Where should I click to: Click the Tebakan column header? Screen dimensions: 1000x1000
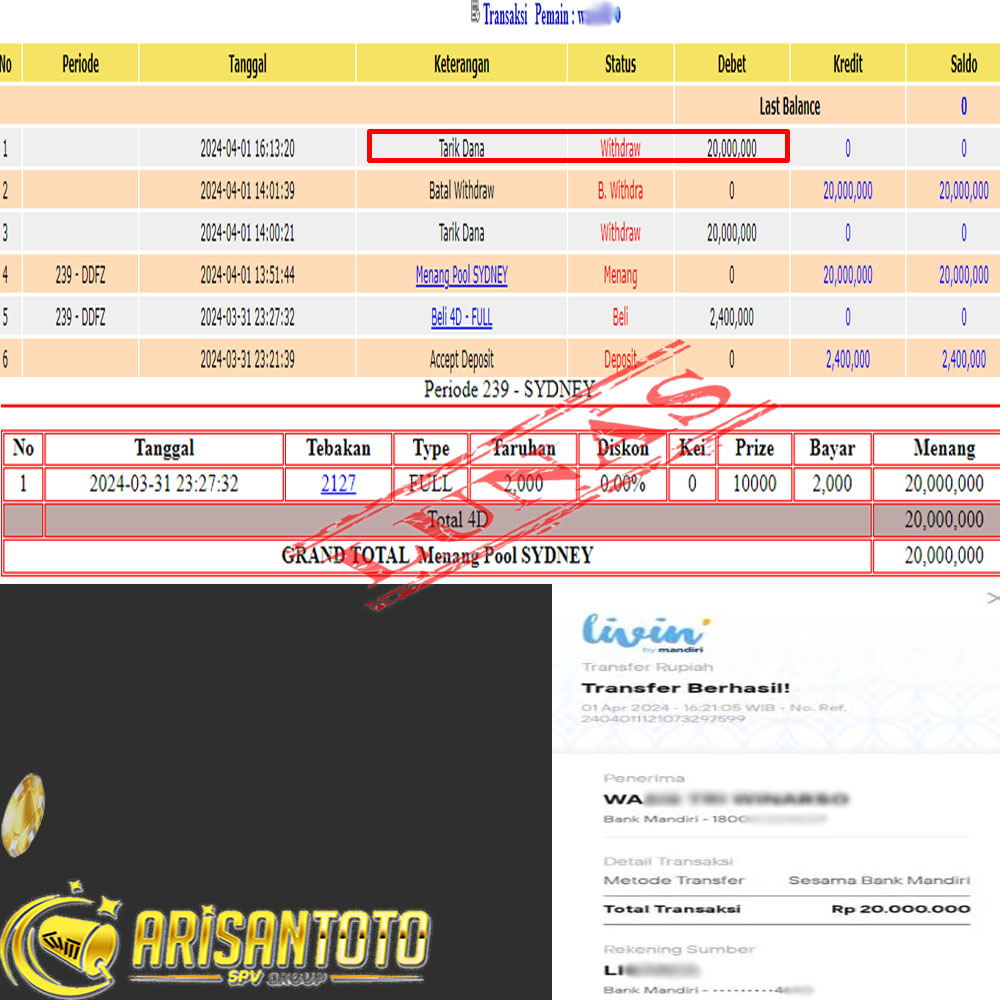[x=338, y=448]
